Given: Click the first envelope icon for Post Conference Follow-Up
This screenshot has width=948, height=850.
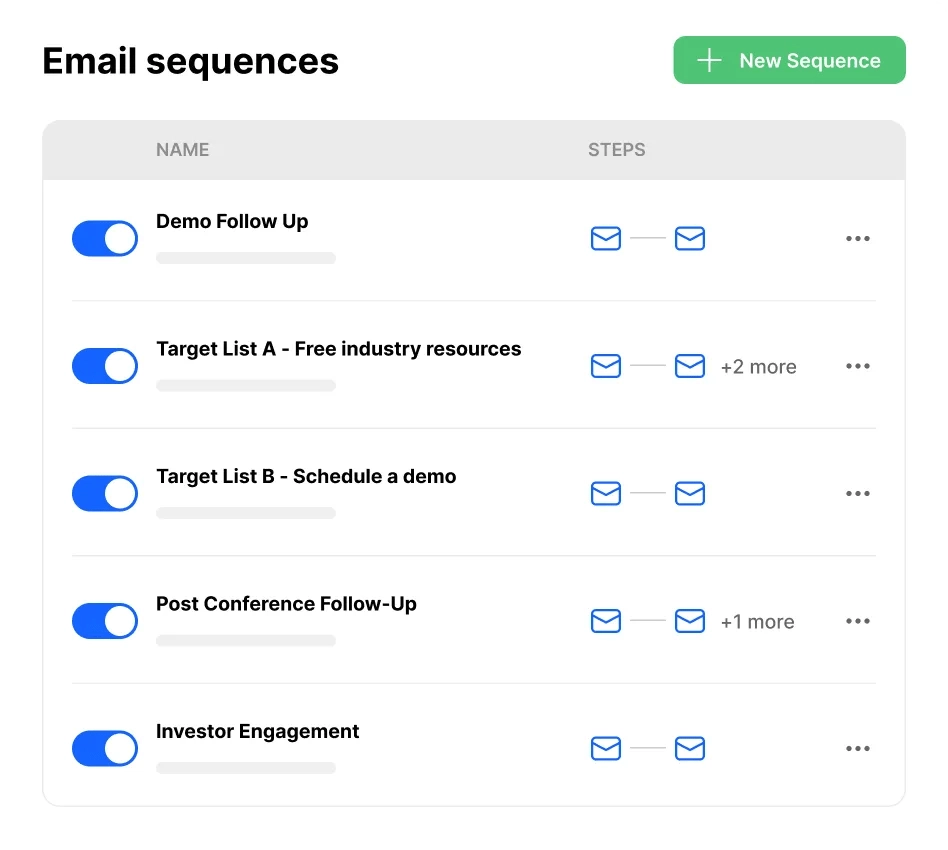Looking at the screenshot, I should [x=605, y=621].
